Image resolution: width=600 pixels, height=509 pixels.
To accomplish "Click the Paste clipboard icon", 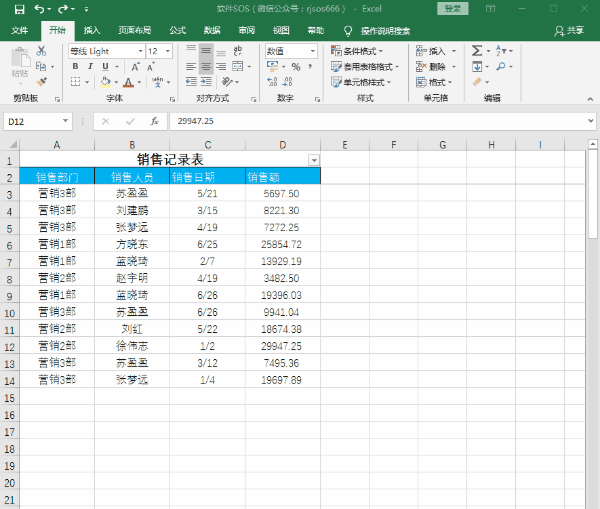I will point(20,58).
